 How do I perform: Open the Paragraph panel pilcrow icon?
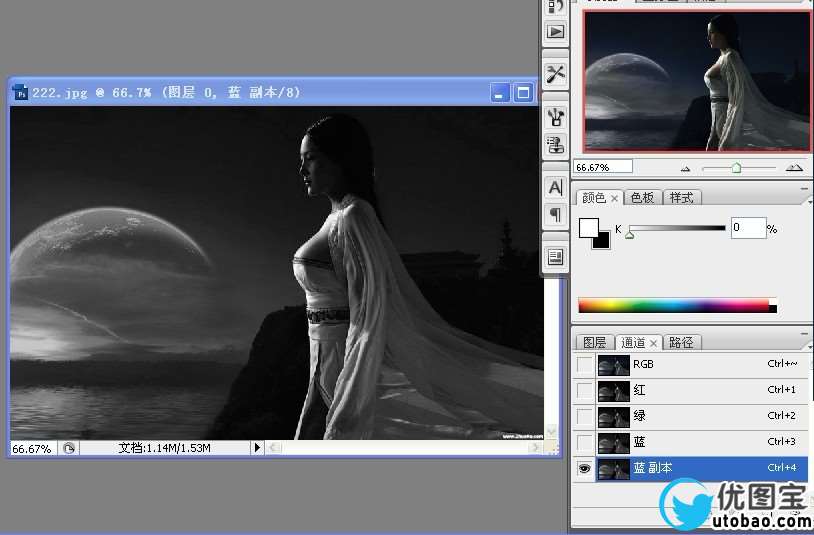tap(555, 214)
